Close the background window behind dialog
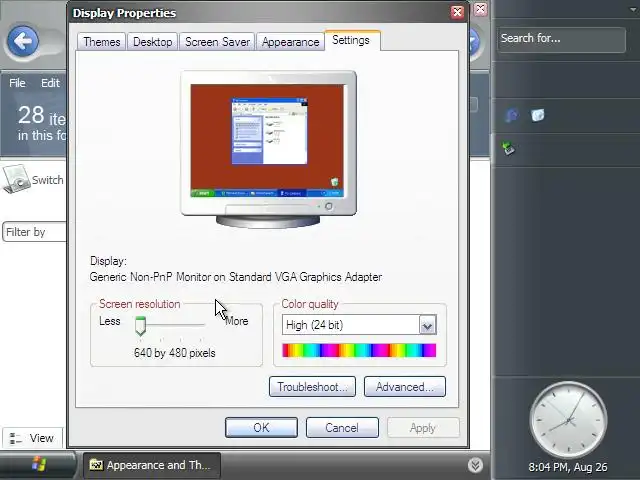 481,9
